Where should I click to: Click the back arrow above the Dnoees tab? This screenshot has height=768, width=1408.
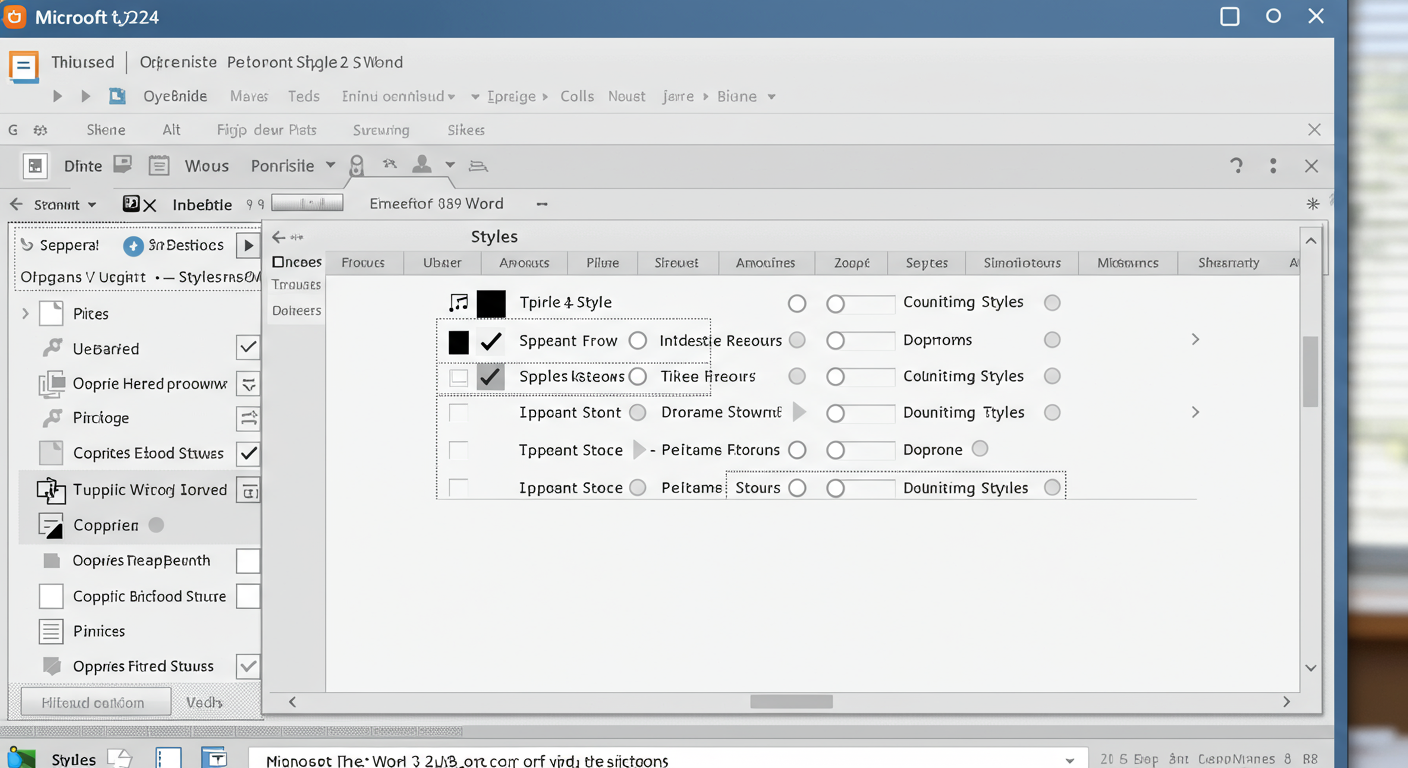point(280,237)
